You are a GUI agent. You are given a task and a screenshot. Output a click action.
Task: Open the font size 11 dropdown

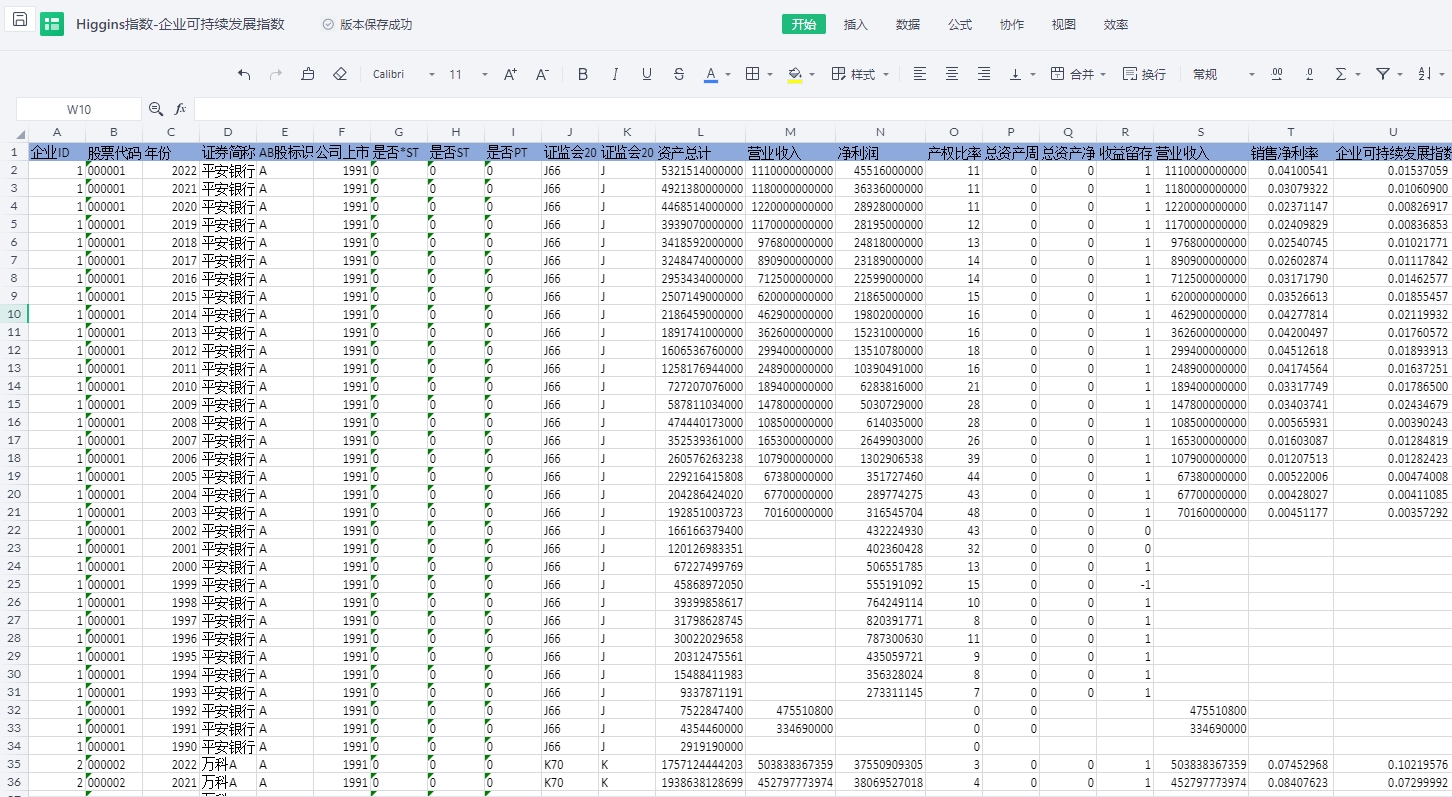click(468, 74)
